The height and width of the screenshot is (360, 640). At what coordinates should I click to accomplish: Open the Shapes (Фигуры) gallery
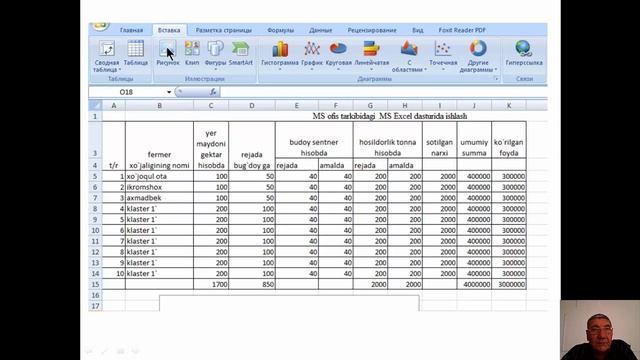[215, 55]
